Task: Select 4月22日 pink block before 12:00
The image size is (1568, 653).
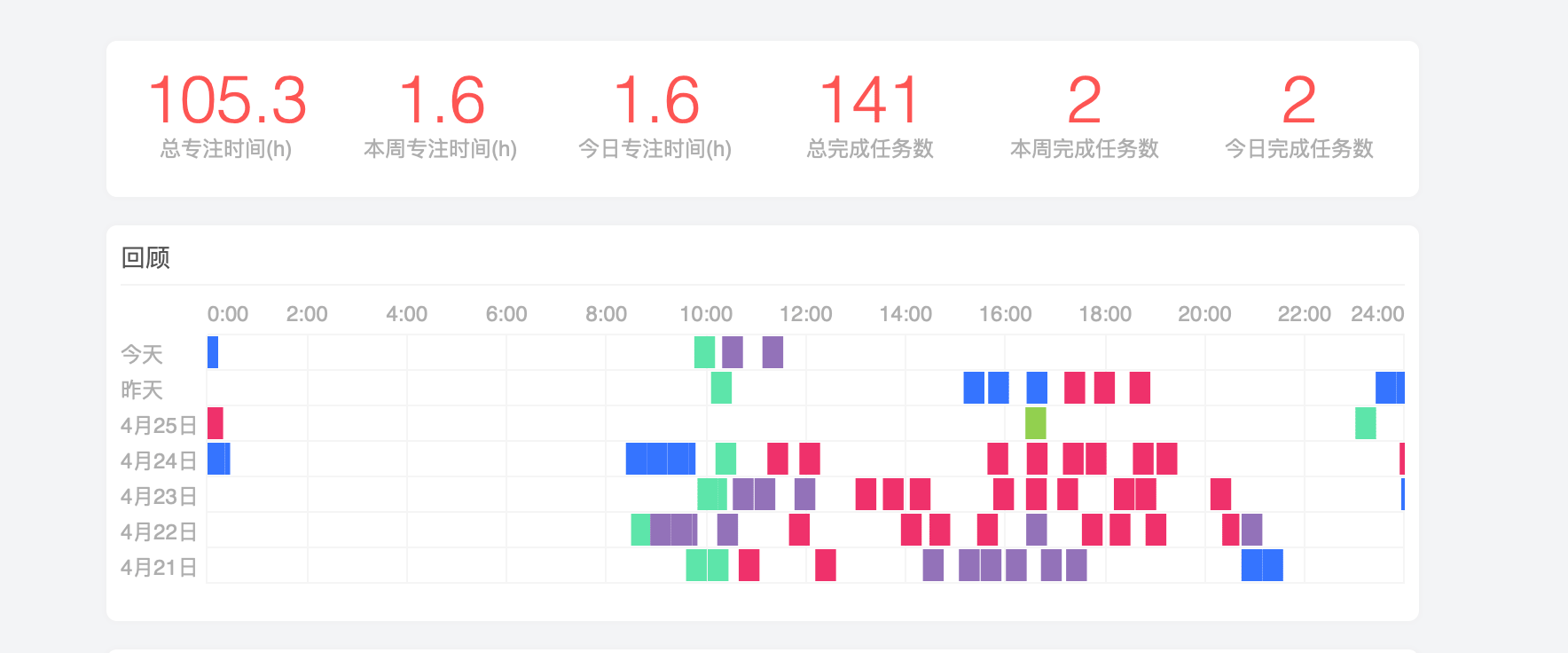Action: pyautogui.click(x=799, y=530)
